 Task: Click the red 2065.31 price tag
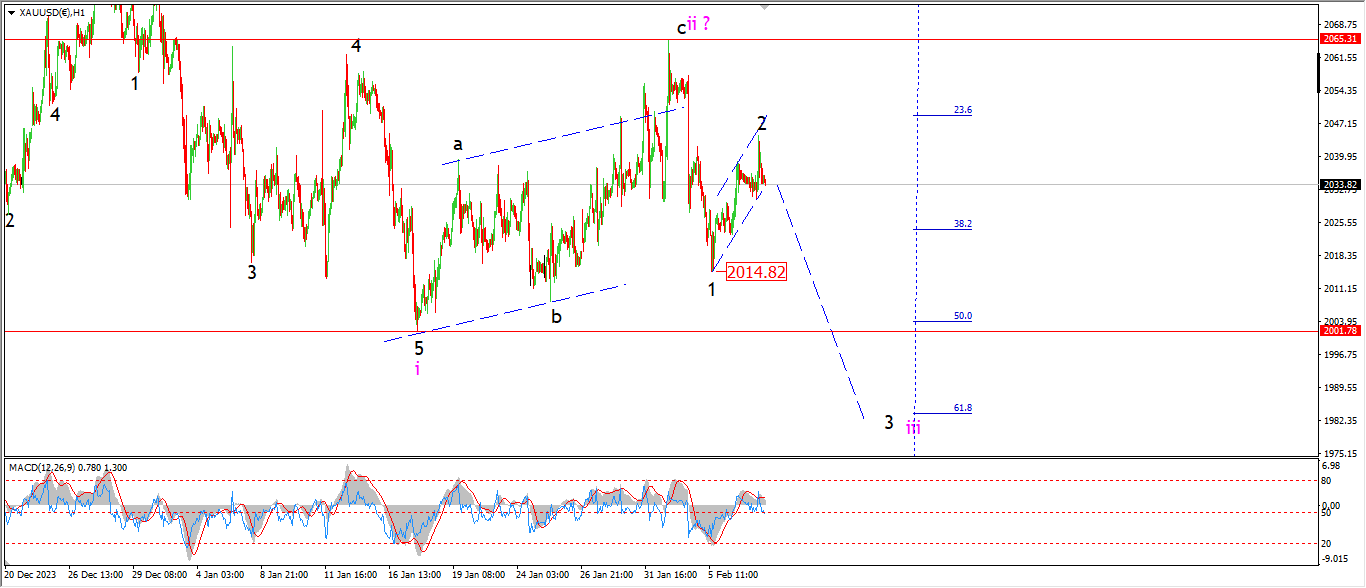(1339, 39)
